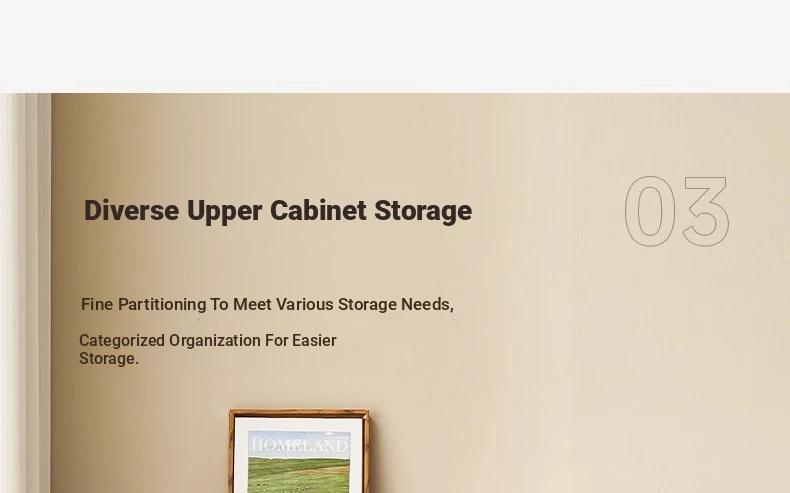The width and height of the screenshot is (790, 493).
Task: Click the word 'Cabinet' in the heading
Action: (x=318, y=210)
